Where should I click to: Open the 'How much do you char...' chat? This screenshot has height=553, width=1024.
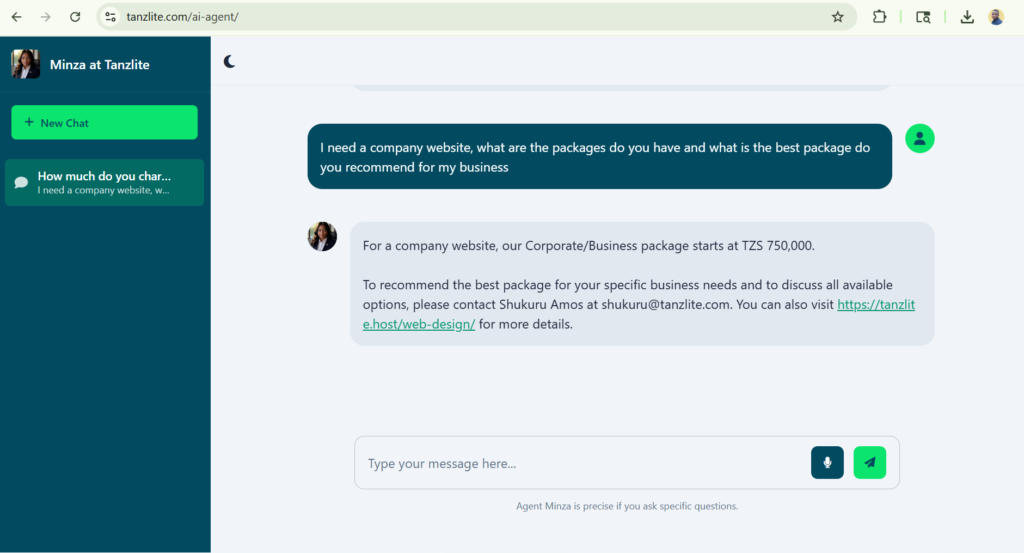coord(104,182)
